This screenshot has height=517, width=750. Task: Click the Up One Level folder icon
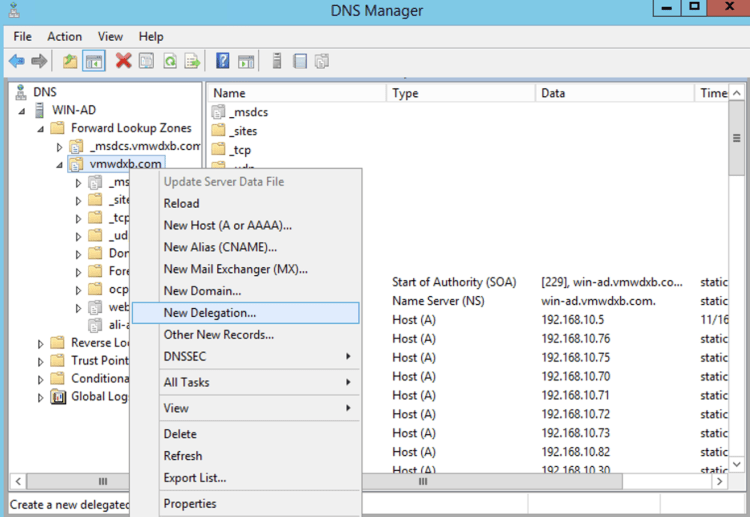(x=70, y=61)
